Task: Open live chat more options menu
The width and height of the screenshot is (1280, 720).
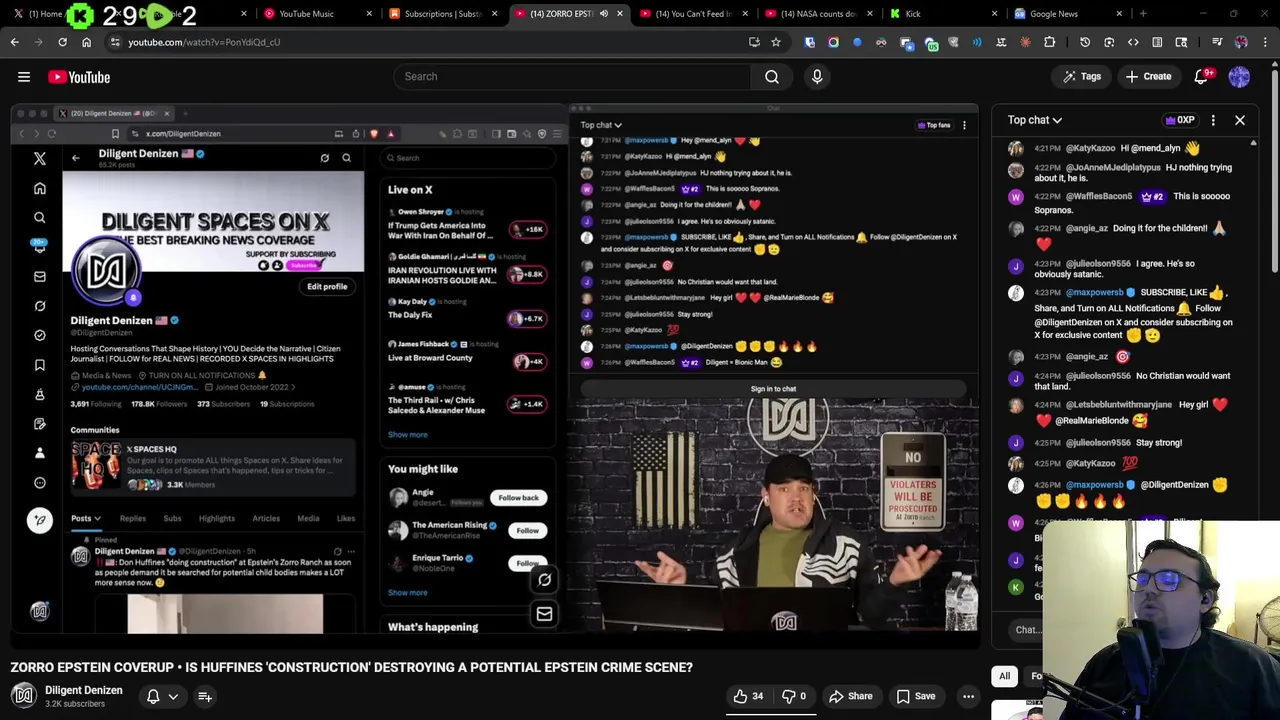Action: (x=1213, y=120)
